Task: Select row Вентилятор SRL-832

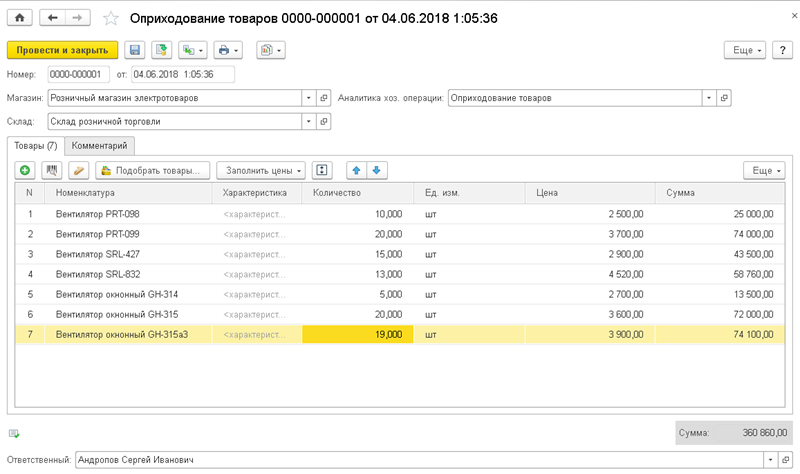Action: pos(399,275)
